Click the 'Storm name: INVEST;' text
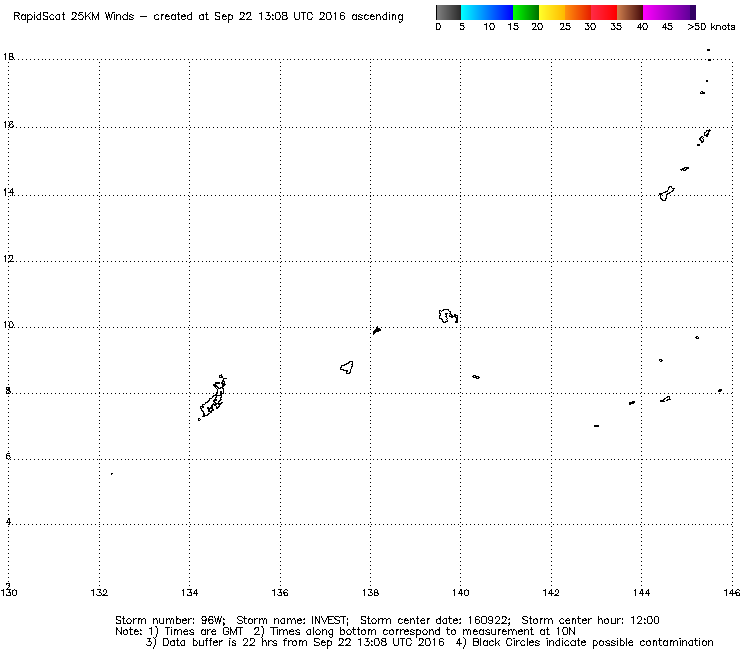This screenshot has width=740, height=650. (292, 620)
